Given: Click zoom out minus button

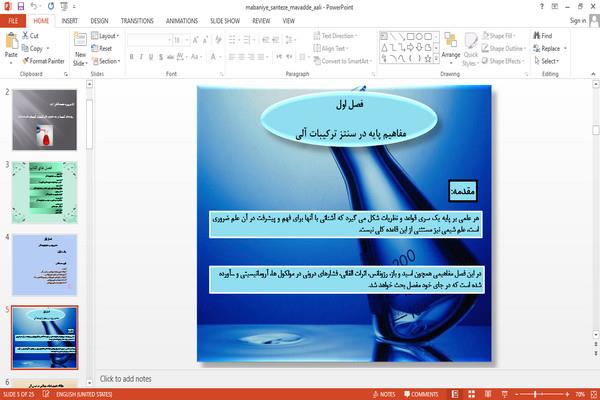Looking at the screenshot, I should (517, 394).
